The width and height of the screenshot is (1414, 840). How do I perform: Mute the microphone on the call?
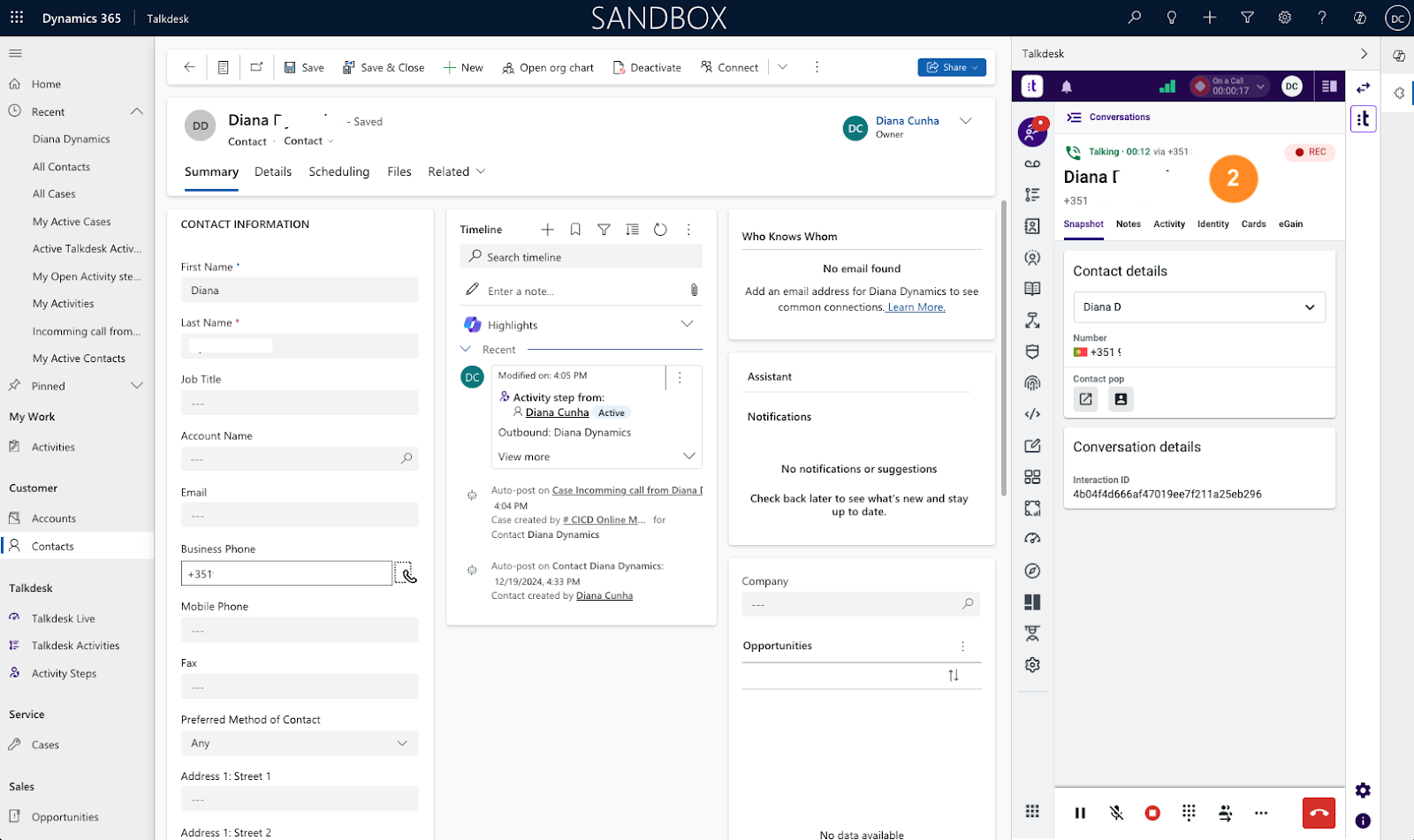(x=1117, y=813)
